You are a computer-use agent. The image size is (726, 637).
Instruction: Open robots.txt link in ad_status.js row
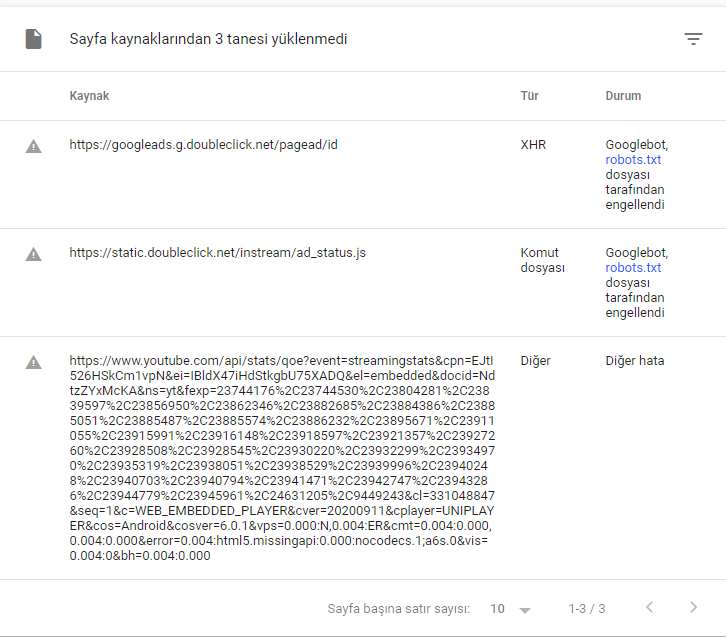point(633,268)
